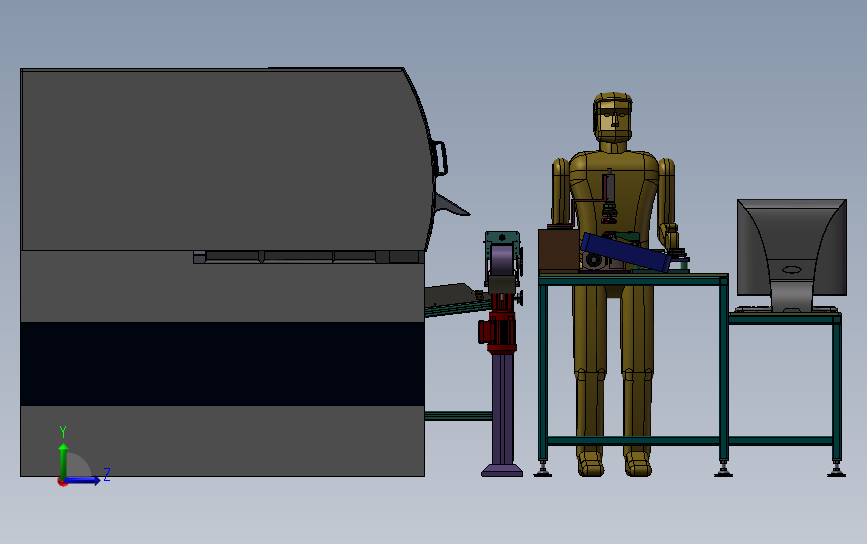Select the machine's bottom gray base panel
Image resolution: width=867 pixels, height=544 pixels.
pyautogui.click(x=222, y=441)
